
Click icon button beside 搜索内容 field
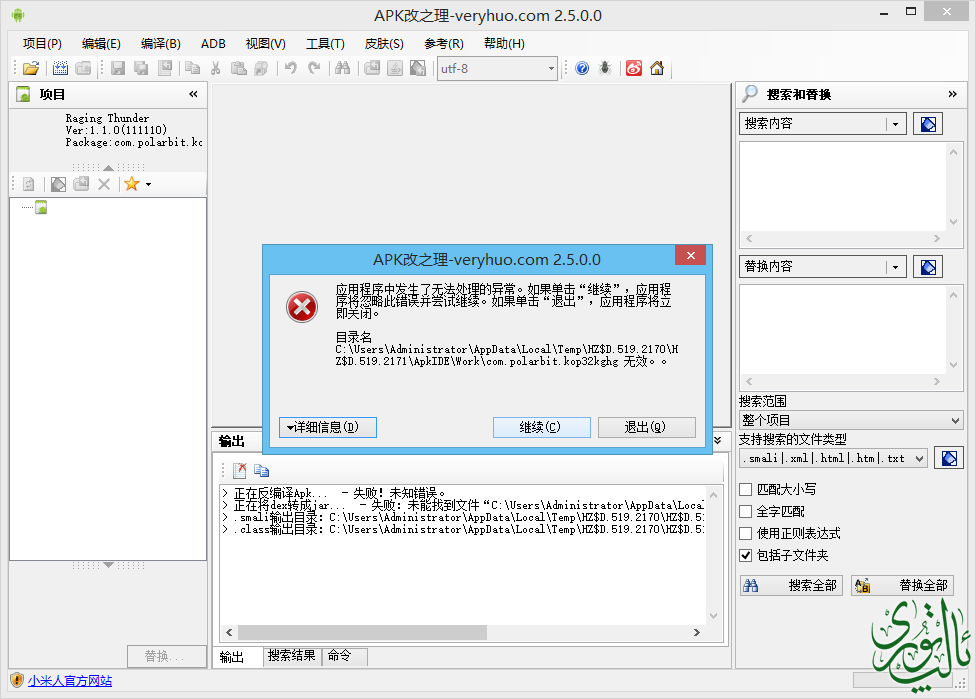click(928, 124)
